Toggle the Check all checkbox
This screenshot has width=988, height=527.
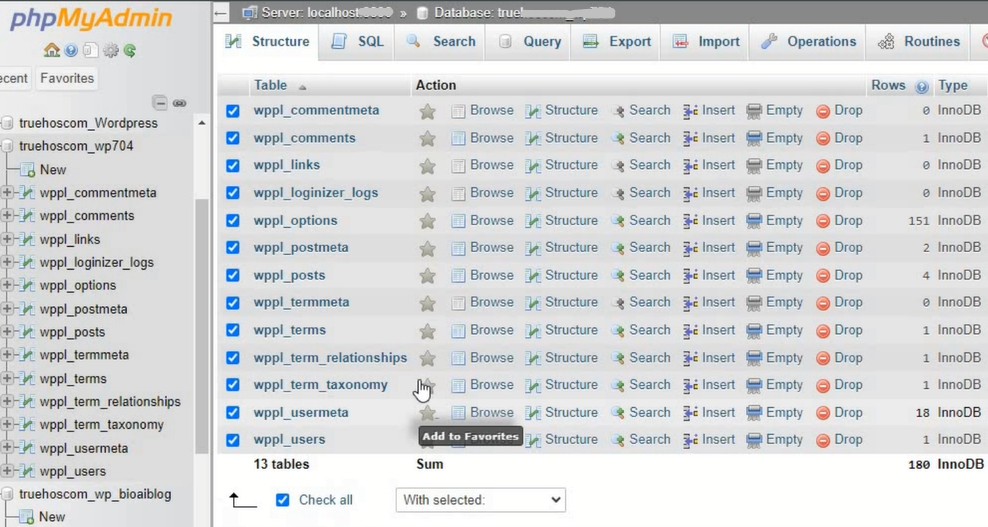(282, 500)
